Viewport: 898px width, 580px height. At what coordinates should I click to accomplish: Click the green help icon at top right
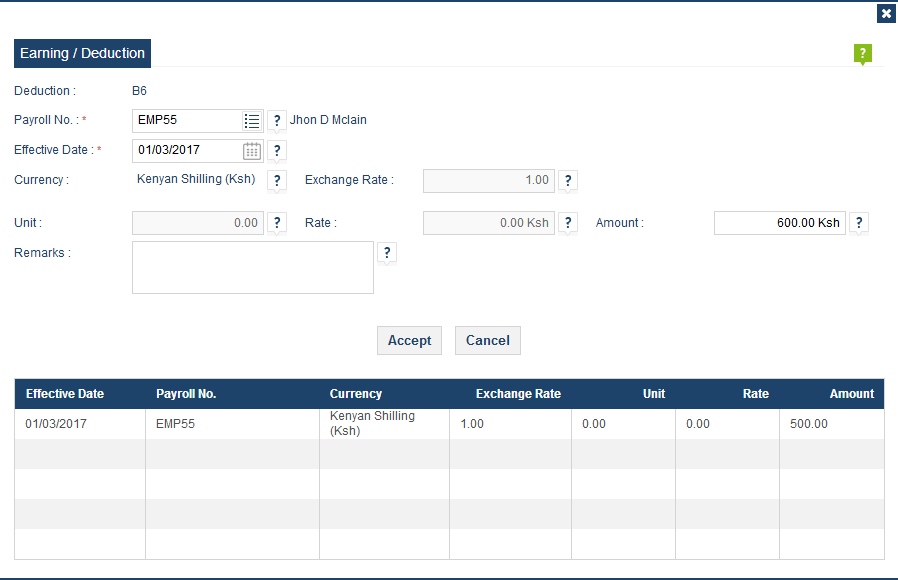click(862, 54)
